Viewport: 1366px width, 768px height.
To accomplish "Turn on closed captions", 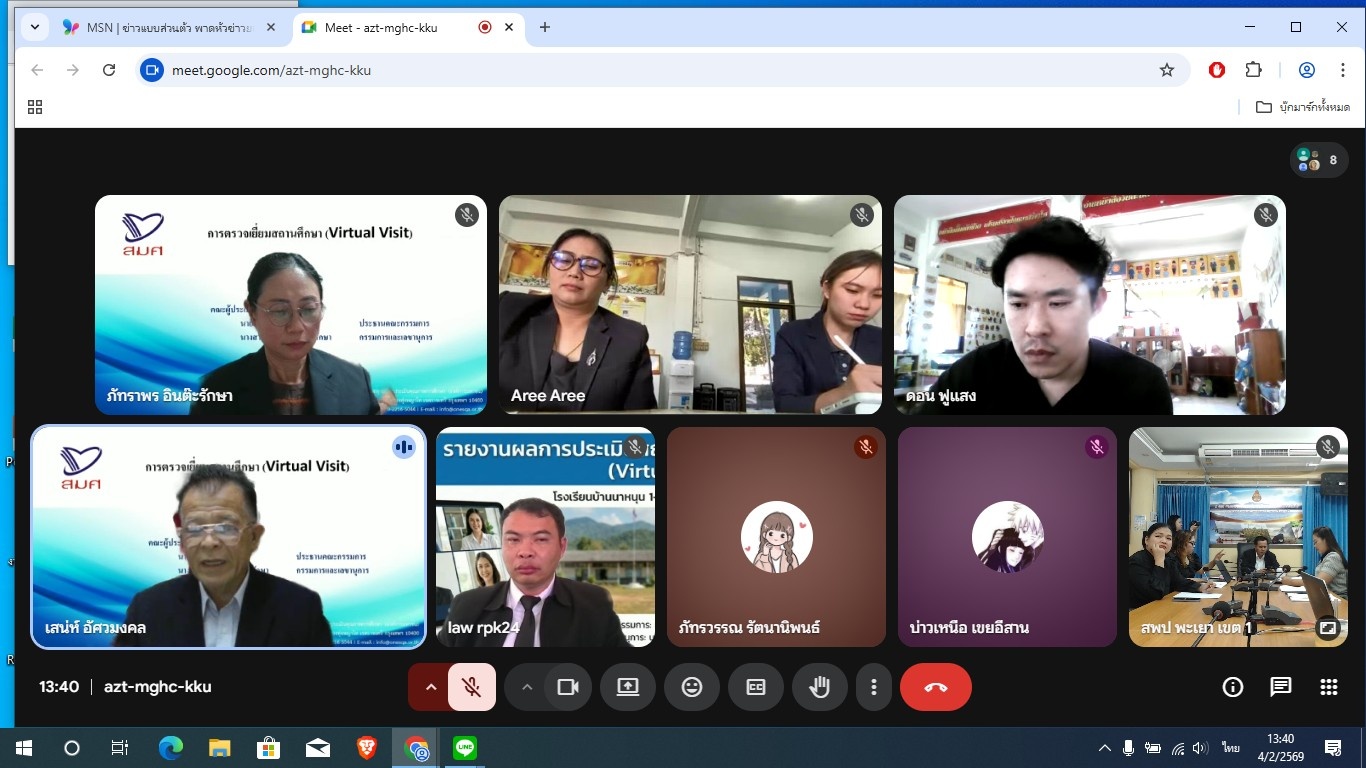I will point(755,687).
